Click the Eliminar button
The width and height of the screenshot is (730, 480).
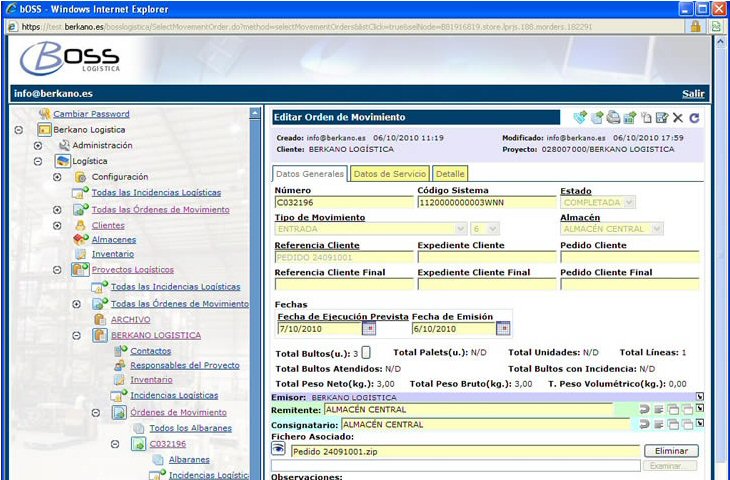(670, 451)
